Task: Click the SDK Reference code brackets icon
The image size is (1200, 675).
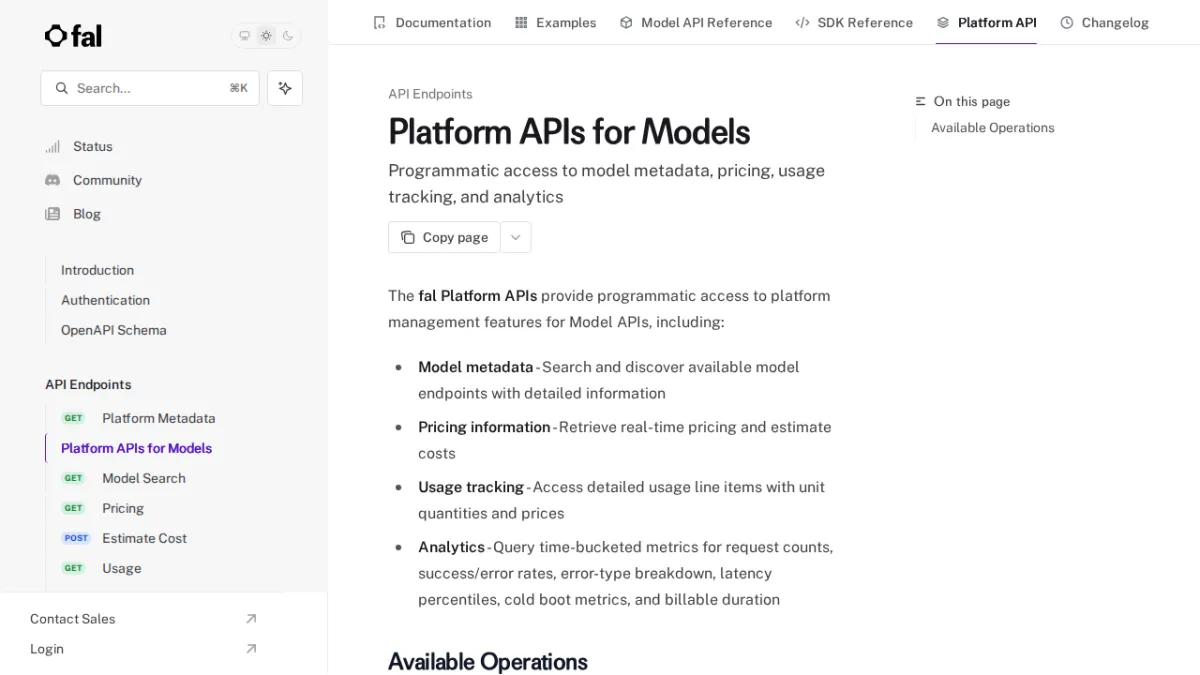Action: 802,22
